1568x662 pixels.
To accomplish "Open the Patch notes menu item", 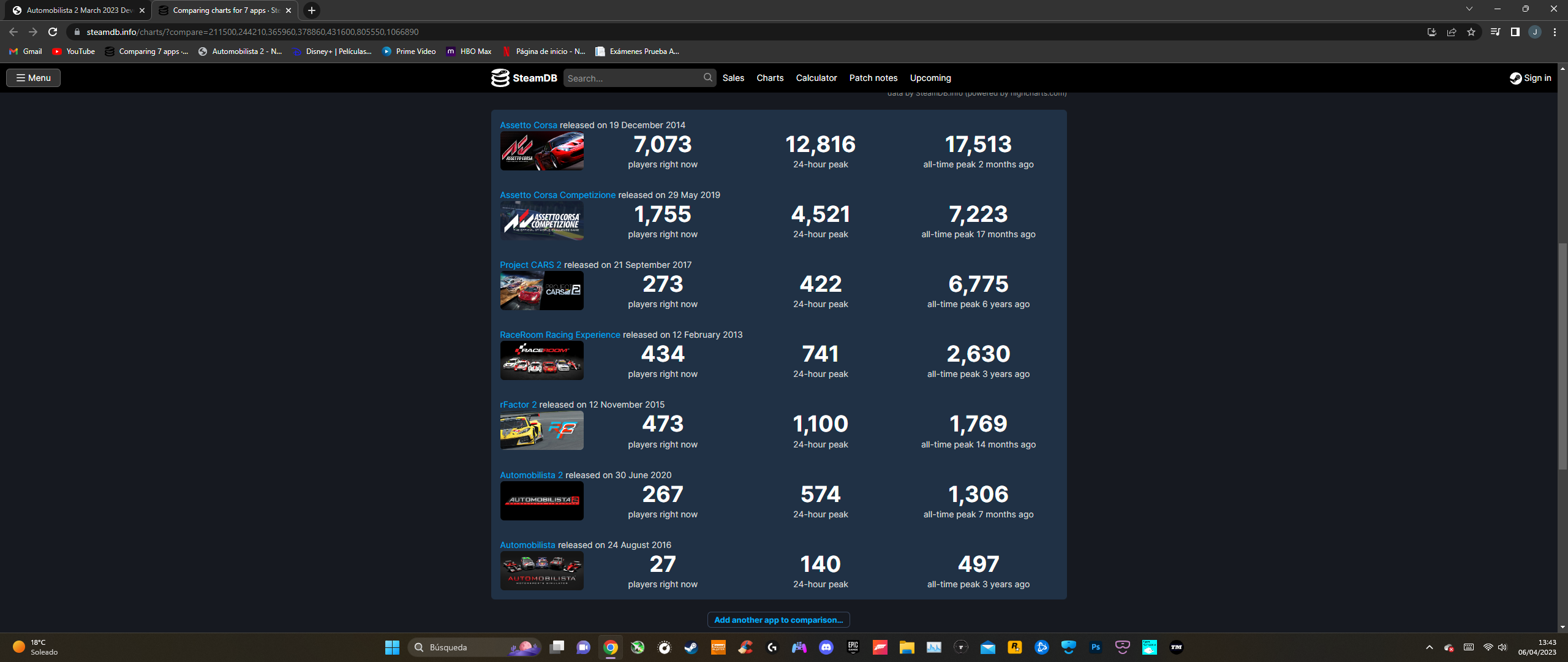I will [873, 78].
